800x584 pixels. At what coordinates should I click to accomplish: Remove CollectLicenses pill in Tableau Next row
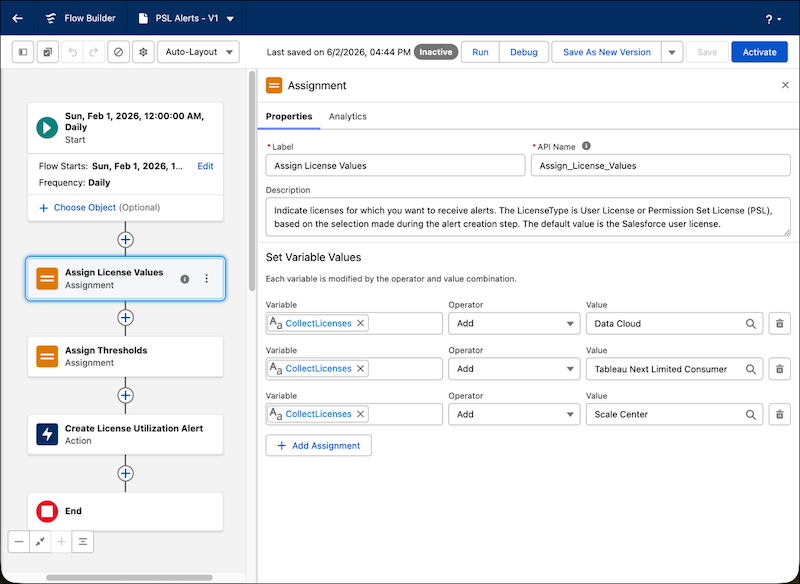point(360,369)
